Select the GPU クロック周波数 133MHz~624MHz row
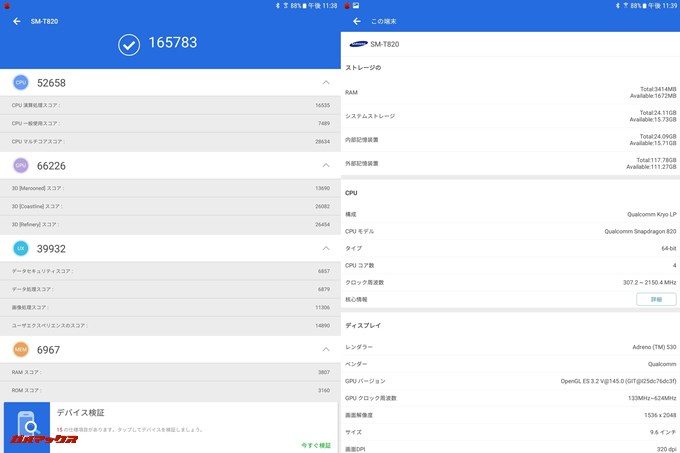Viewport: 680px width, 453px height. 510,398
